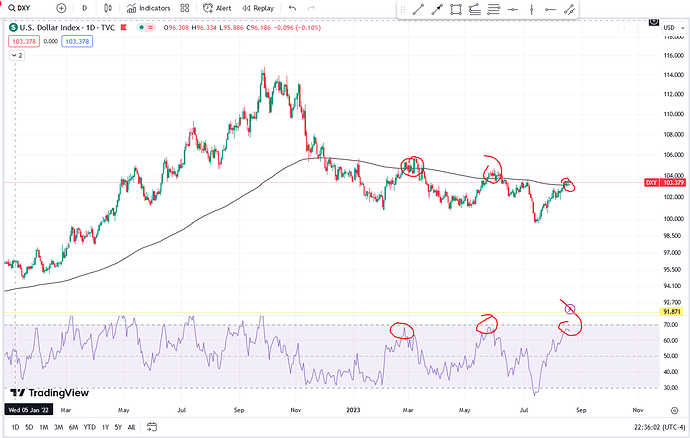
Task: Set range to 6M
Action: click(73, 427)
